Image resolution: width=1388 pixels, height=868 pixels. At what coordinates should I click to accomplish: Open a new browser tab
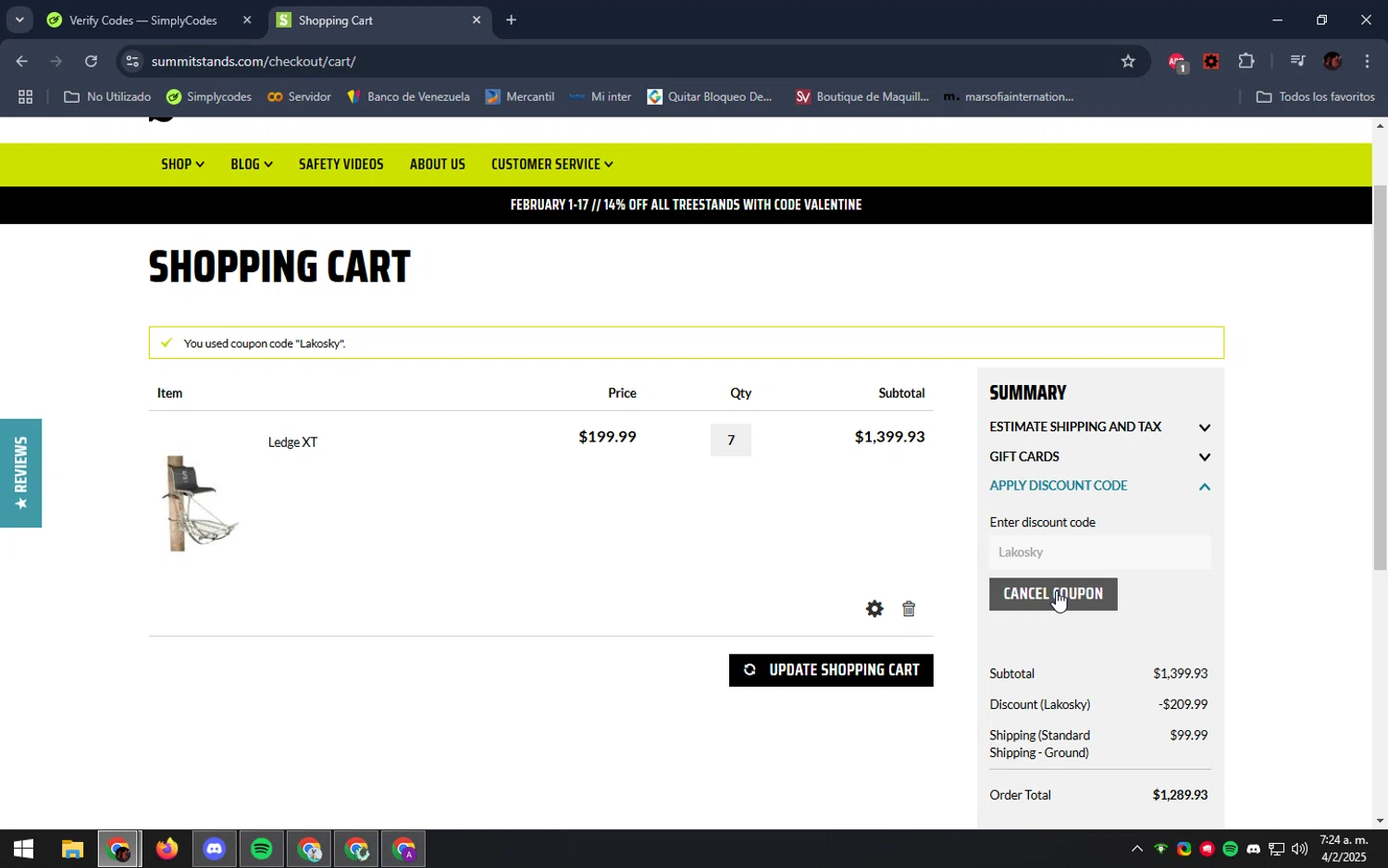[511, 19]
